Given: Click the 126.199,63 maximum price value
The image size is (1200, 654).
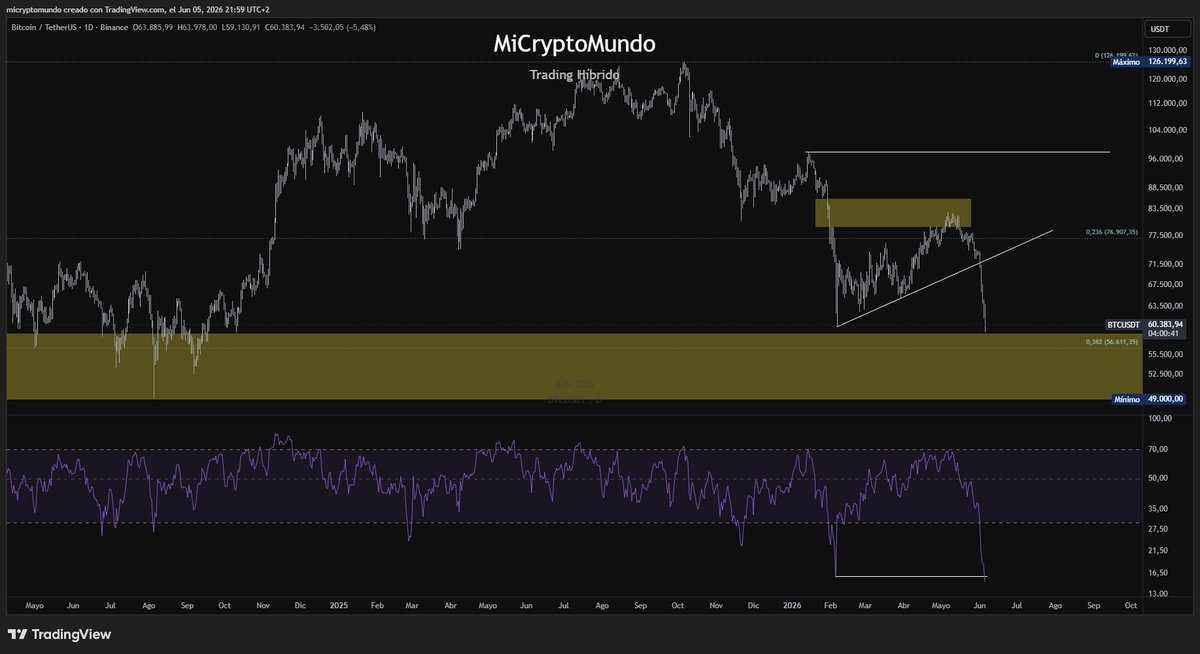Looking at the screenshot, I should click(1166, 62).
